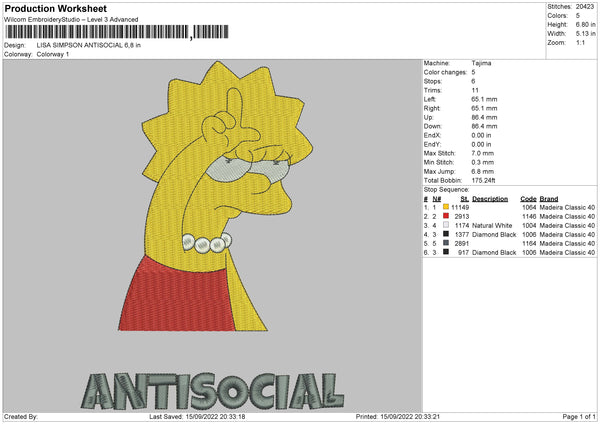
Task: Click thread code 1064
Action: pos(529,207)
